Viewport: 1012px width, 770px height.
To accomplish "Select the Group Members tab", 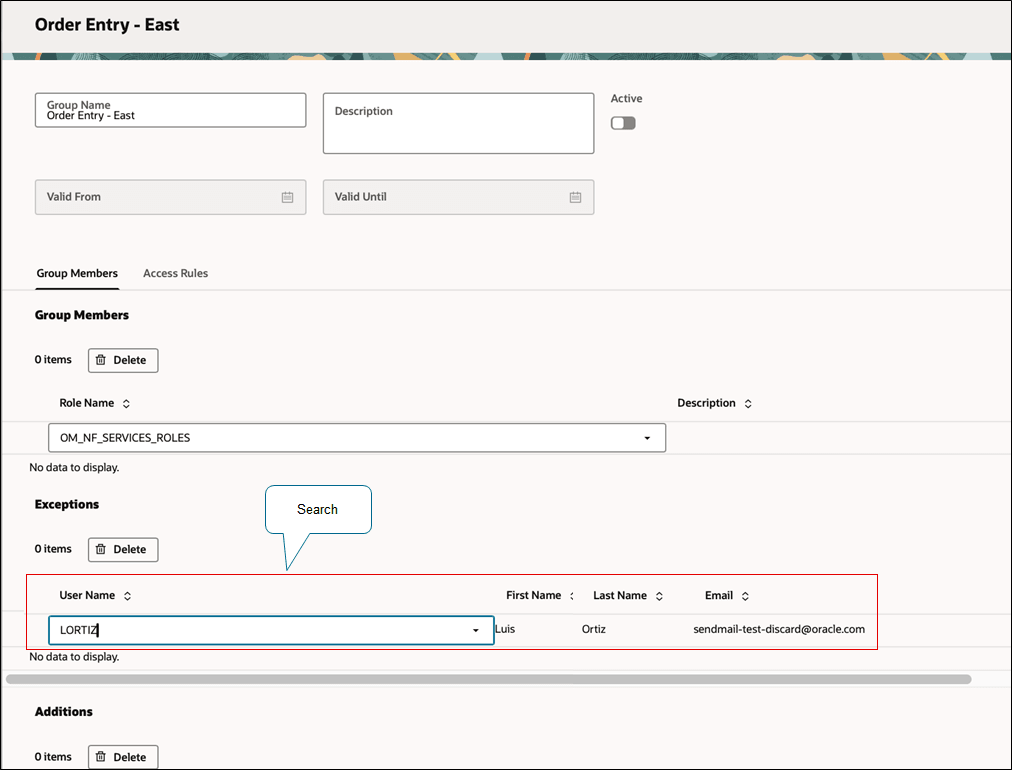I will click(x=77, y=273).
